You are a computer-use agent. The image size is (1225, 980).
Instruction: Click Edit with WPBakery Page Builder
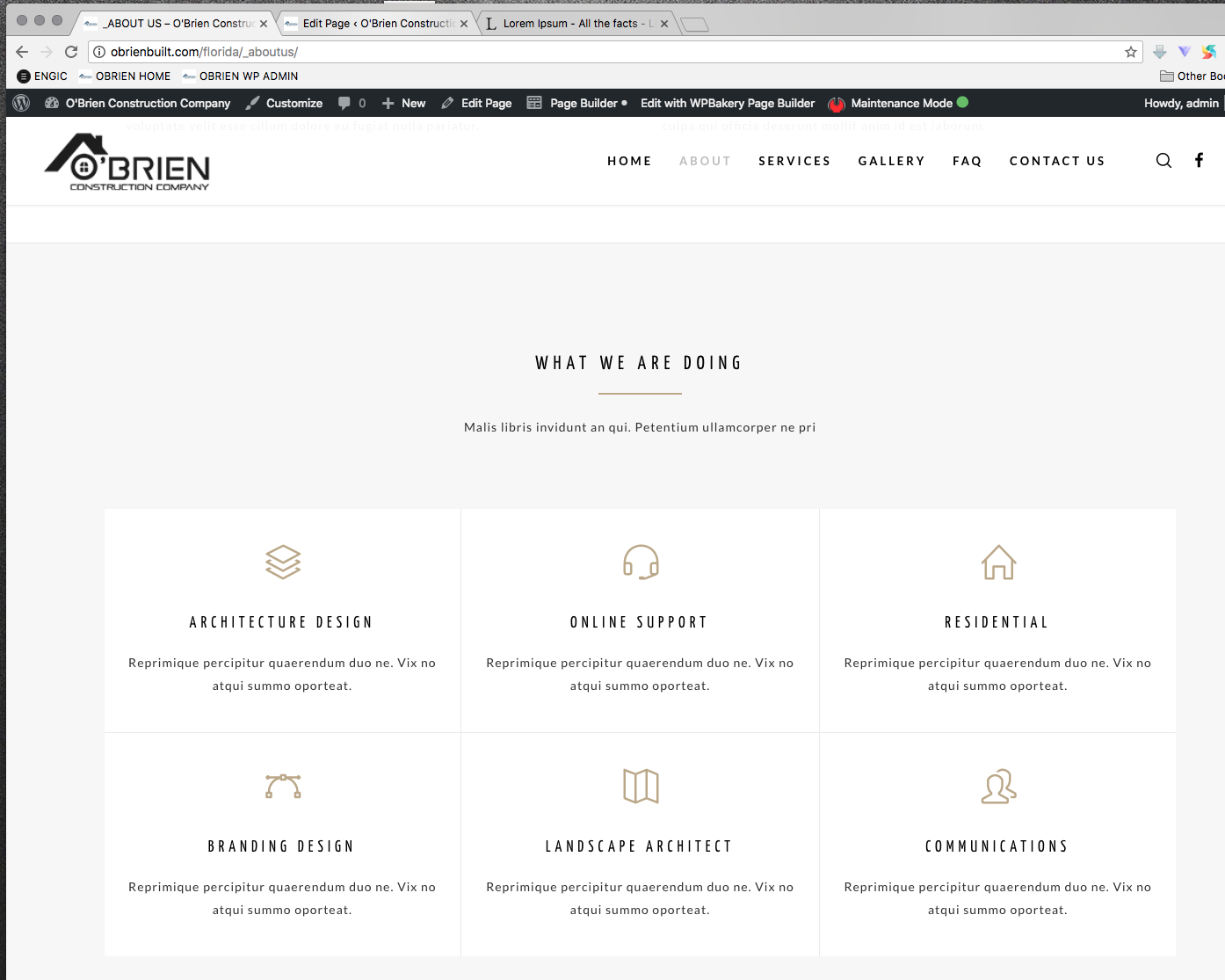(x=728, y=103)
